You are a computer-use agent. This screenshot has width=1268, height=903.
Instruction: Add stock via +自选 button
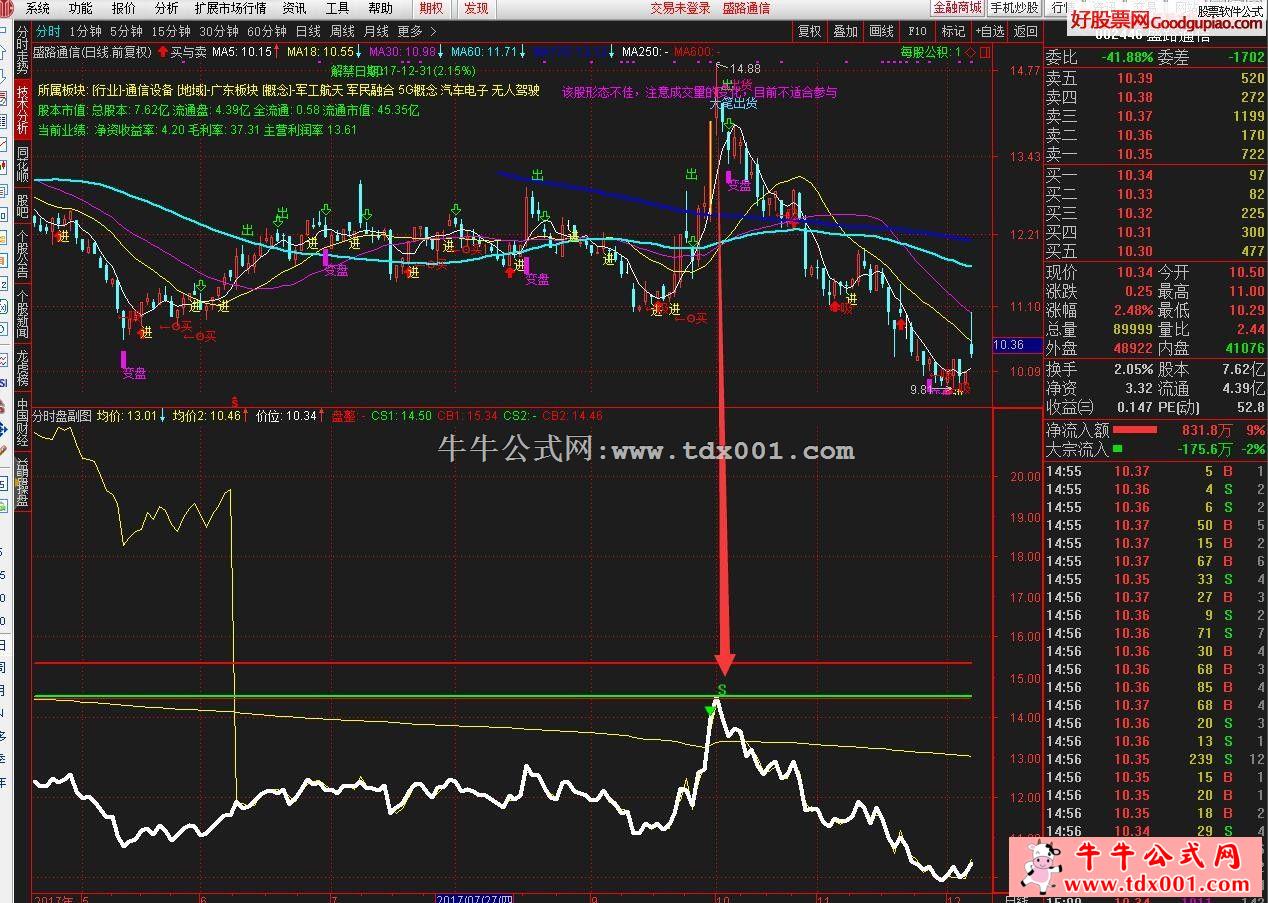pos(989,31)
